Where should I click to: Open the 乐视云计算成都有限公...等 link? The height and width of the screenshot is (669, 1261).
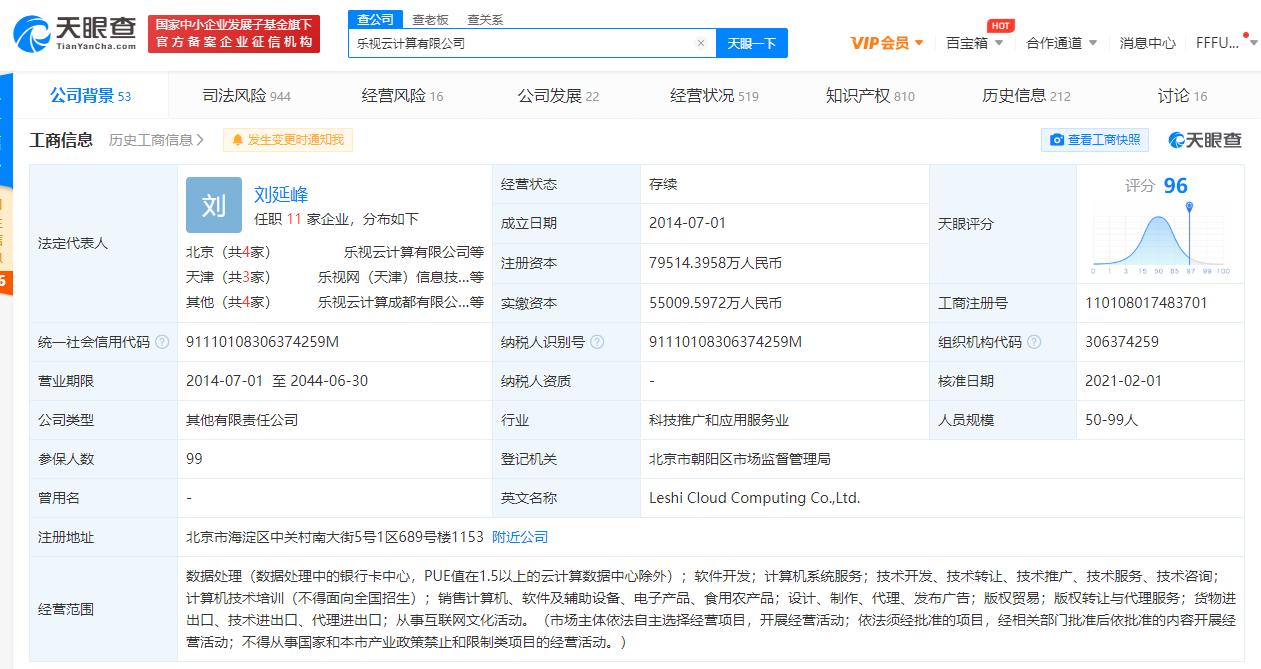pos(401,301)
